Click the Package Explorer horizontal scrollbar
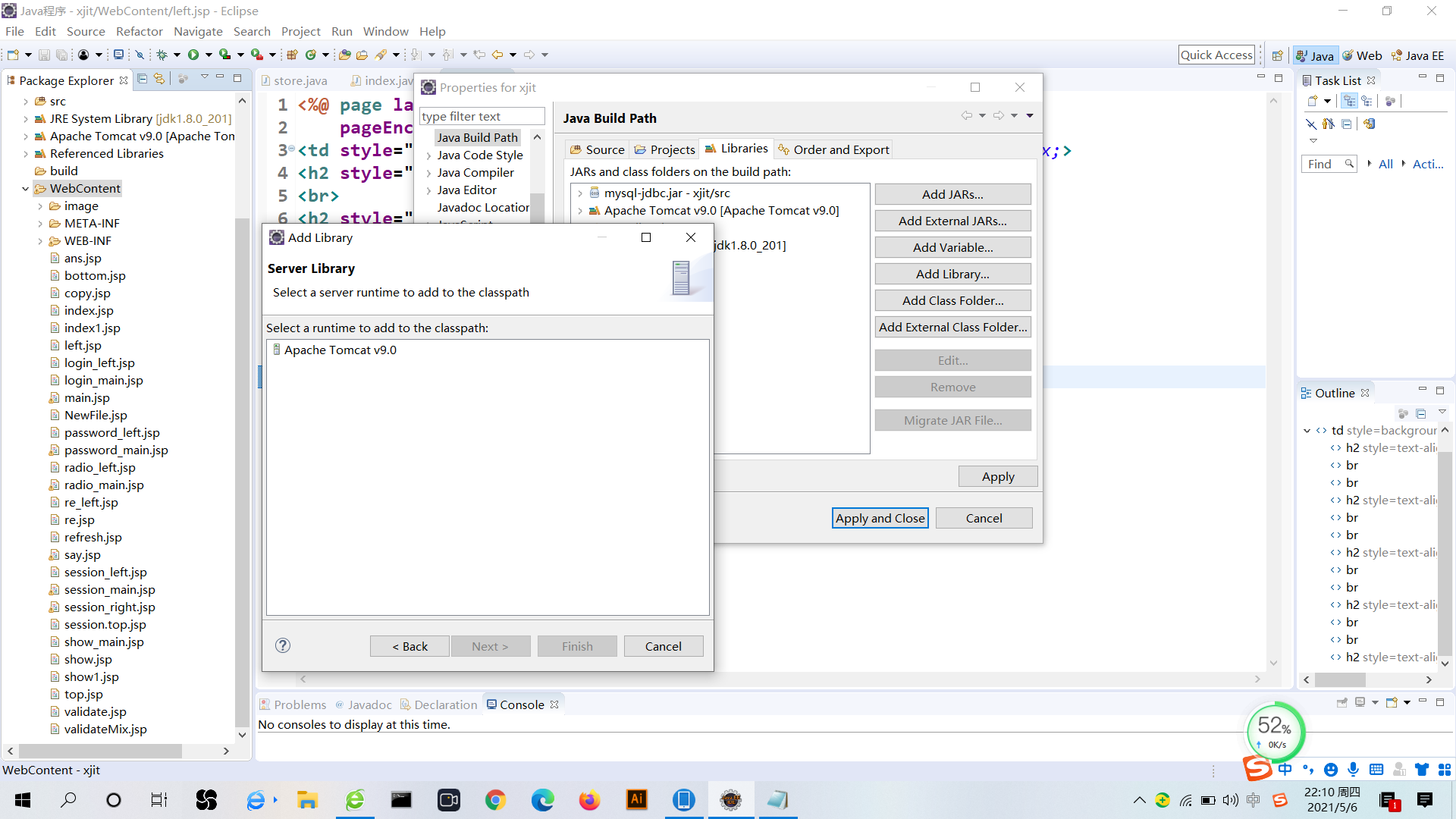The width and height of the screenshot is (1456, 819). (x=100, y=751)
